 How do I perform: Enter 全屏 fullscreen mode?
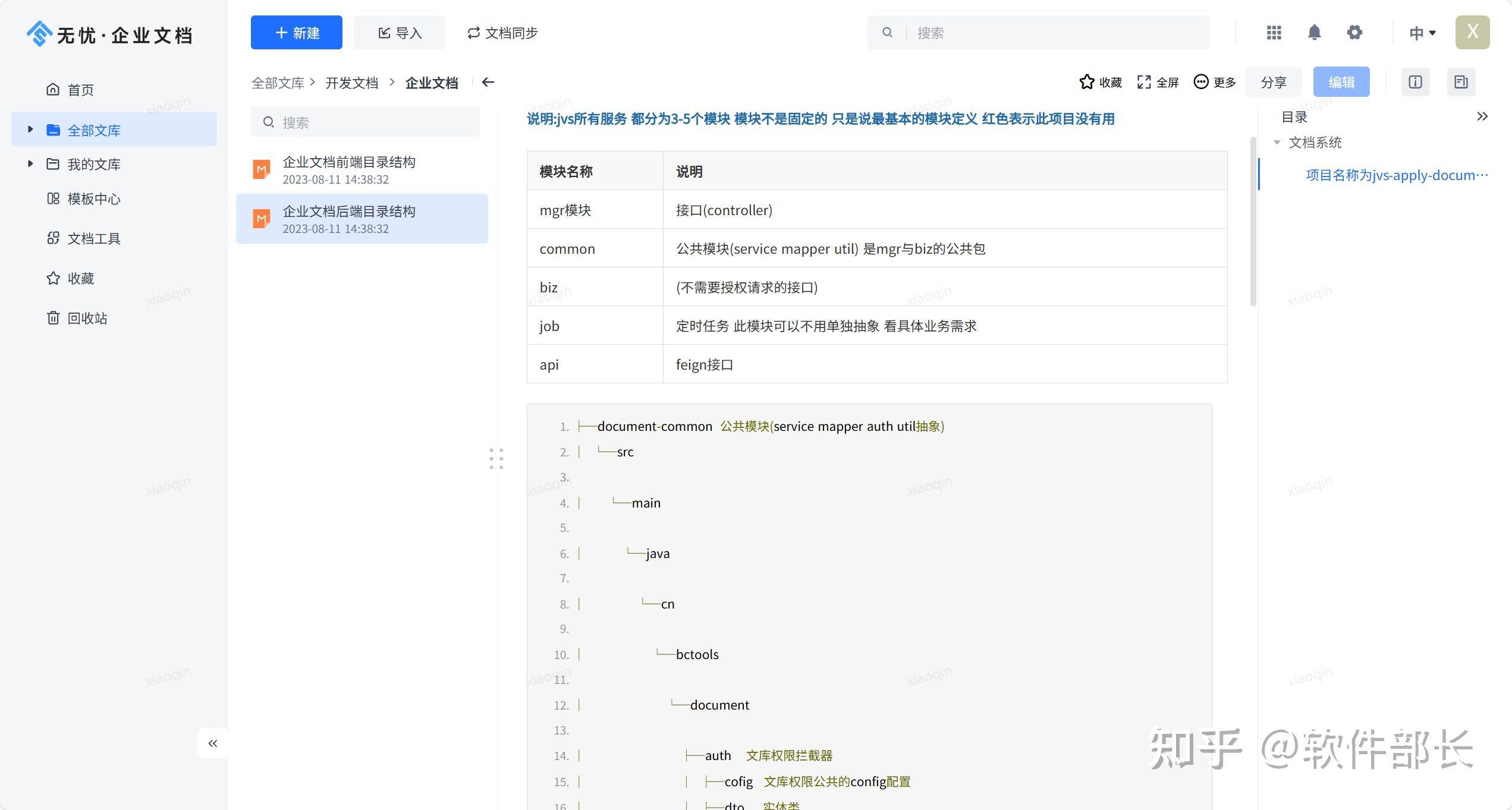click(1158, 82)
